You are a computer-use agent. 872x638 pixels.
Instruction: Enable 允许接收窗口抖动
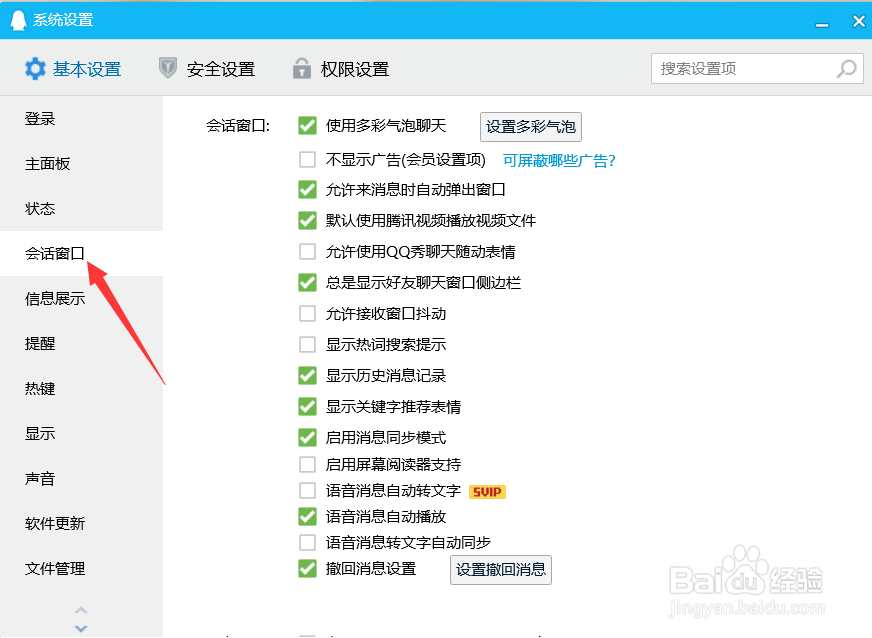coord(308,314)
